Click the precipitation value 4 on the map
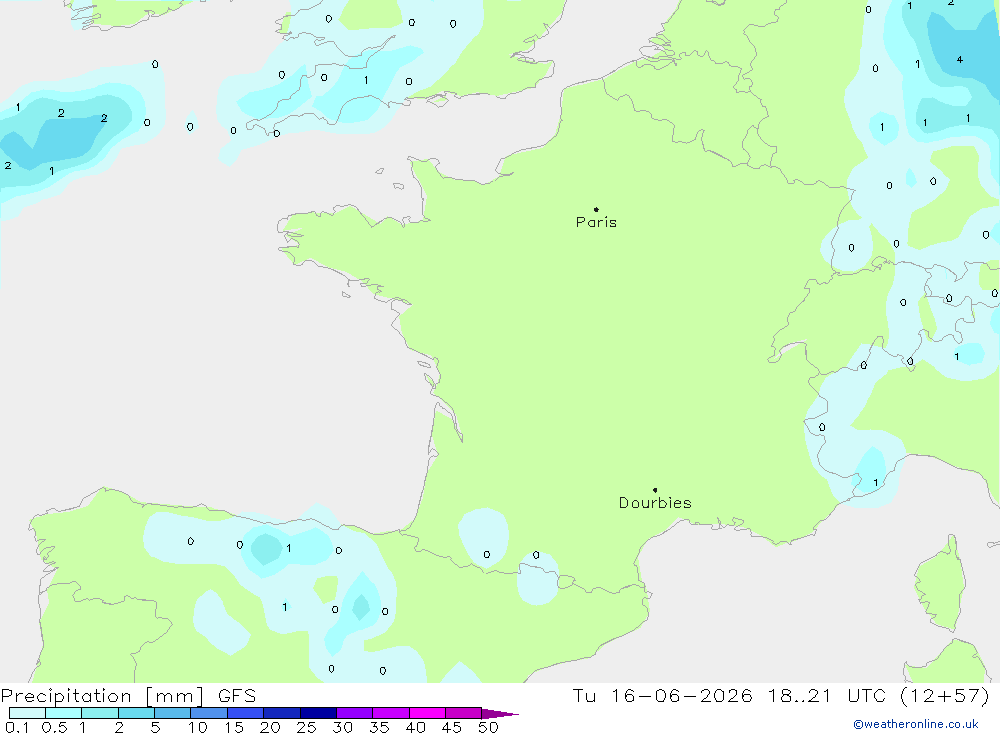Viewport: 1000px width, 733px height. 960,59
